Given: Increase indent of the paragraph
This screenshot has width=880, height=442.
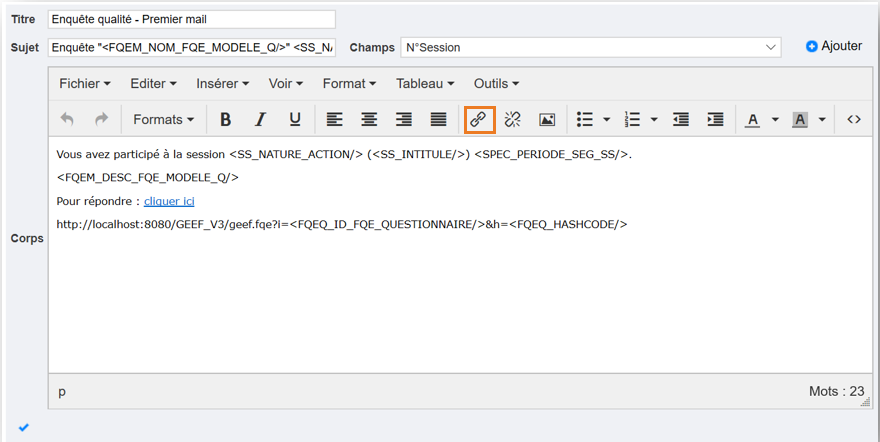Looking at the screenshot, I should point(715,119).
